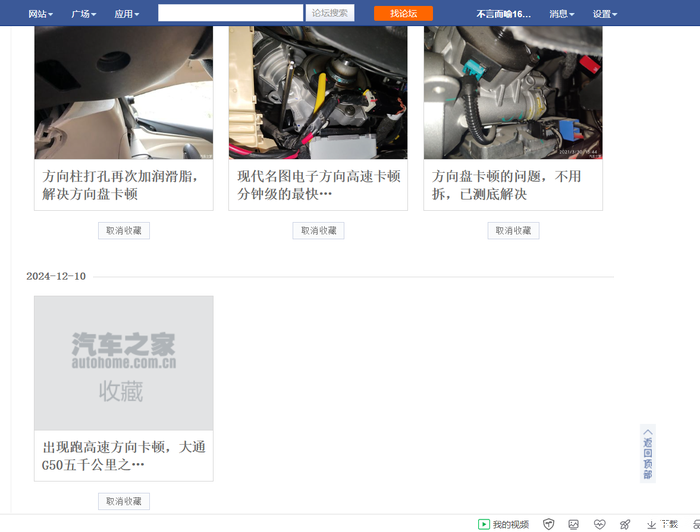The width and height of the screenshot is (700, 532).
Task: Unfavorite the 现代名图 post via 取消收藏
Action: (x=318, y=231)
